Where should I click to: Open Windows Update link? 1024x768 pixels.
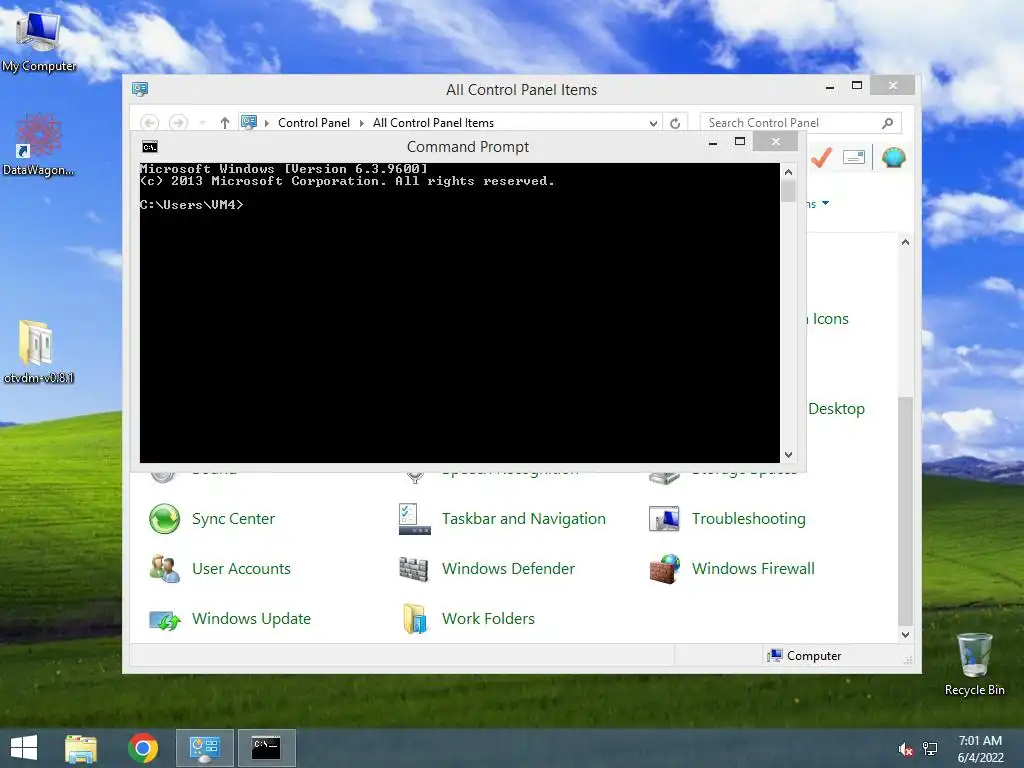251,618
